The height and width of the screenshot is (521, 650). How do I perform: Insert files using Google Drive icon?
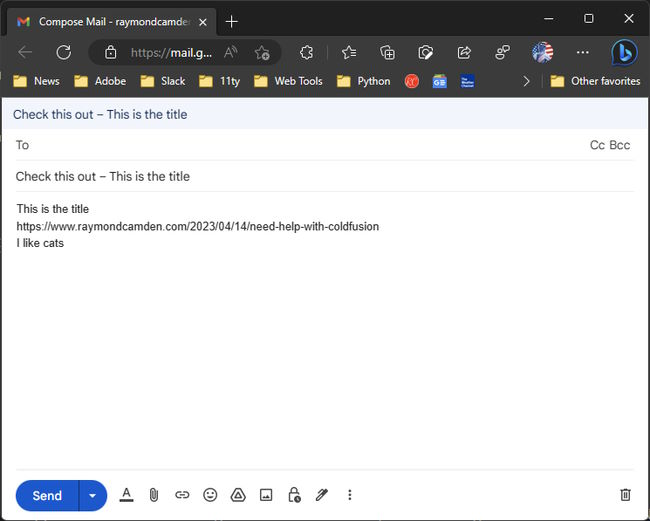238,494
